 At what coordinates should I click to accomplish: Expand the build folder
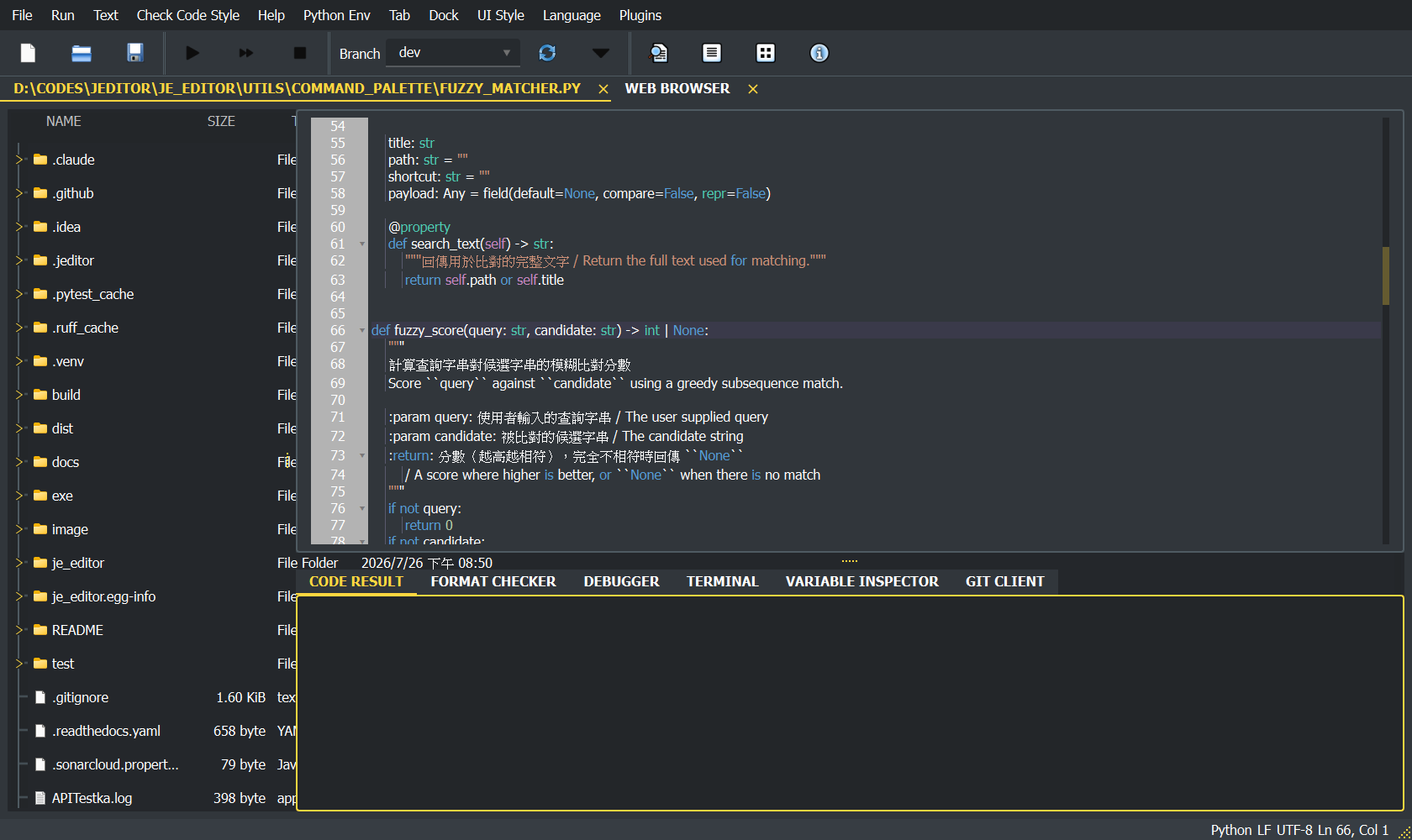[x=19, y=395]
